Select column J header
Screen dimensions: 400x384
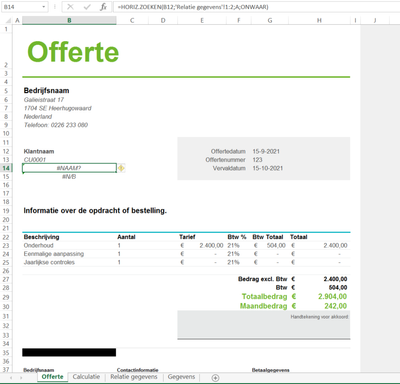click(375, 21)
